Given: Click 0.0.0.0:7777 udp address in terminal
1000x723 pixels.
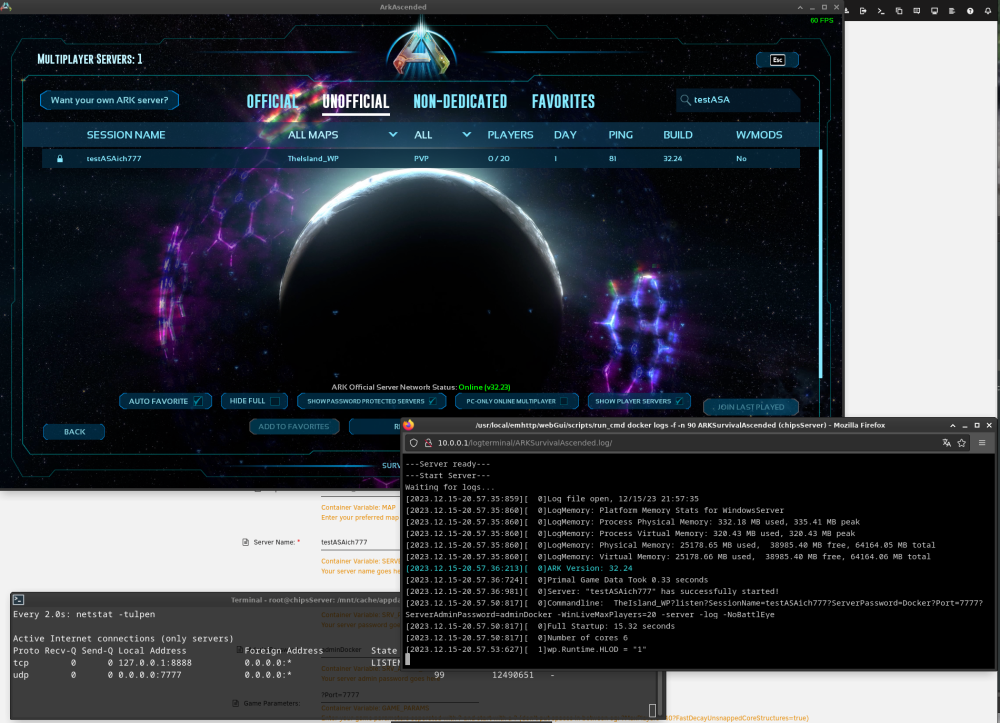Looking at the screenshot, I should 150,675.
